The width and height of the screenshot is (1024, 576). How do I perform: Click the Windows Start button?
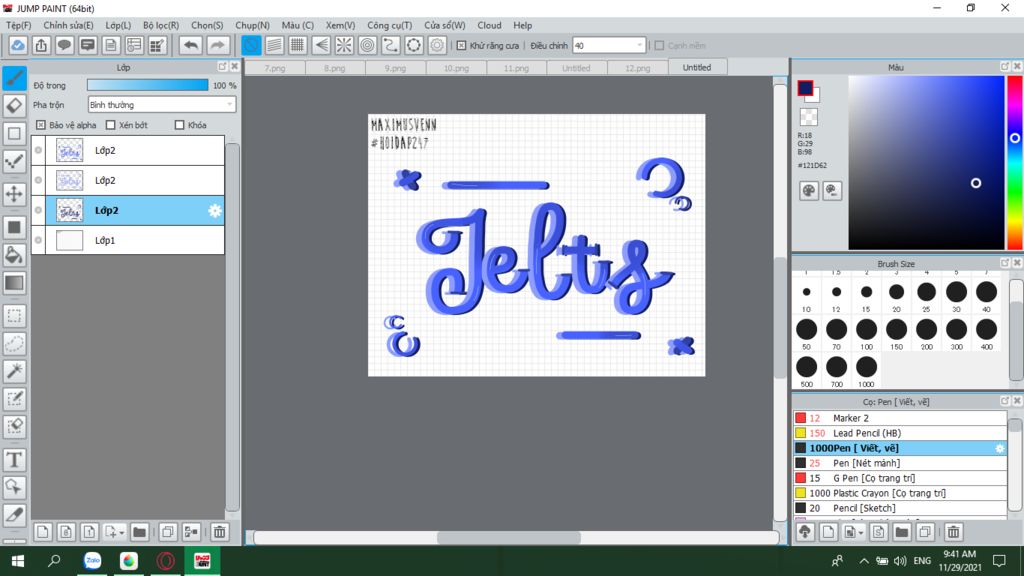(x=18, y=561)
